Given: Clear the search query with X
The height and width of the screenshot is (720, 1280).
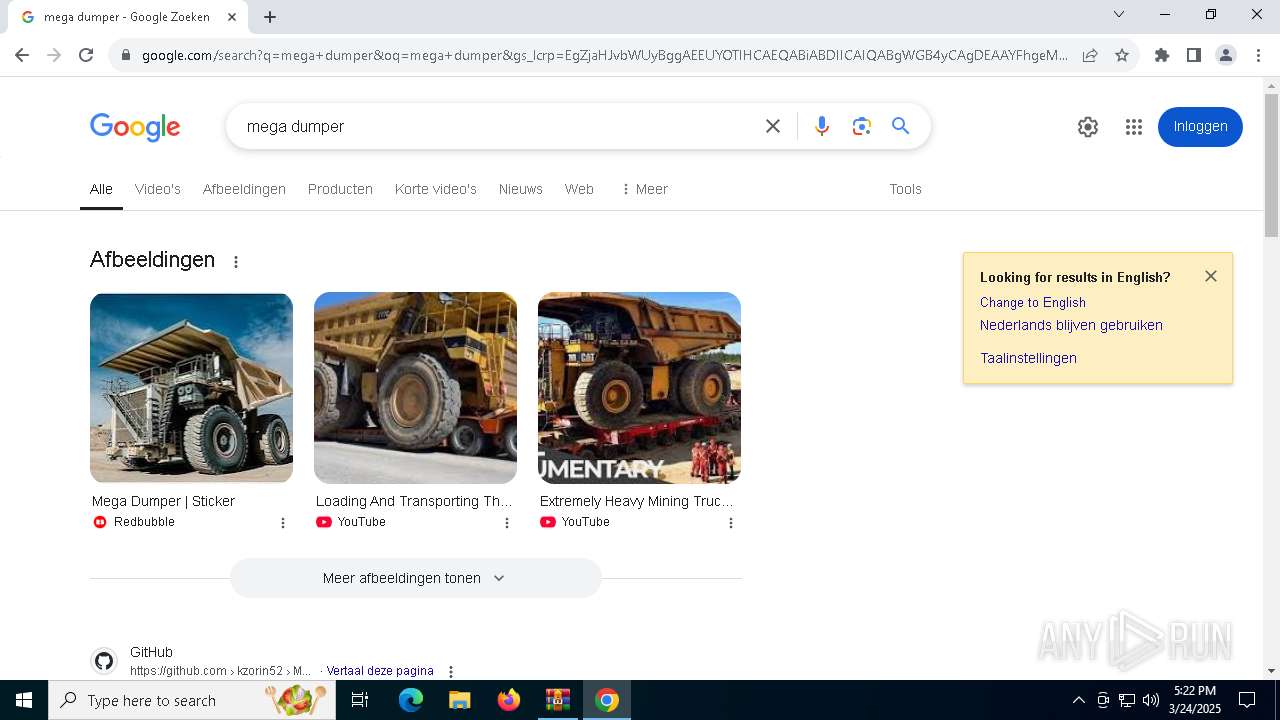Looking at the screenshot, I should [773, 126].
